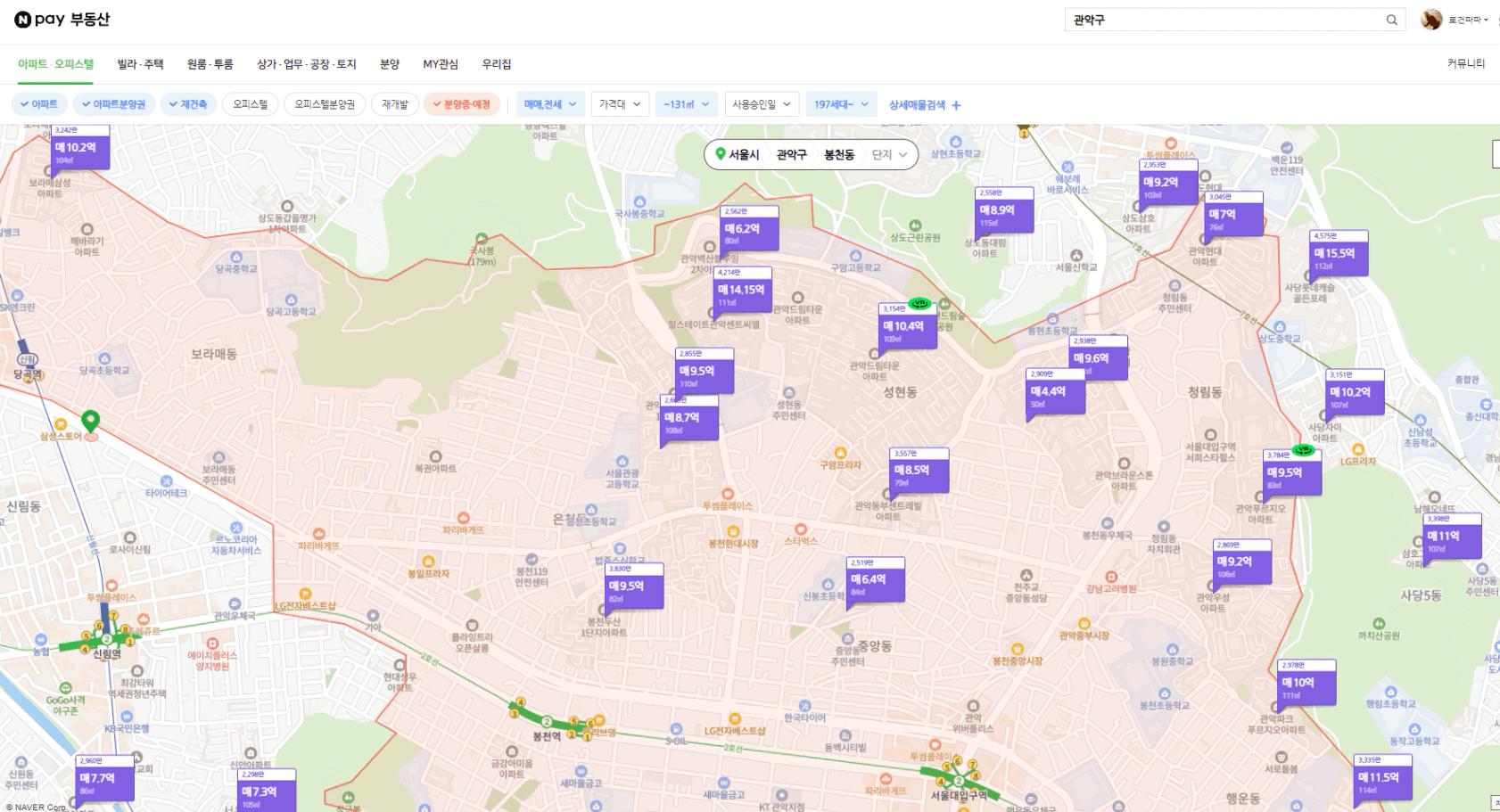Click the plus icon beside 상세매물검색
The height and width of the screenshot is (812, 1500).
[x=956, y=105]
